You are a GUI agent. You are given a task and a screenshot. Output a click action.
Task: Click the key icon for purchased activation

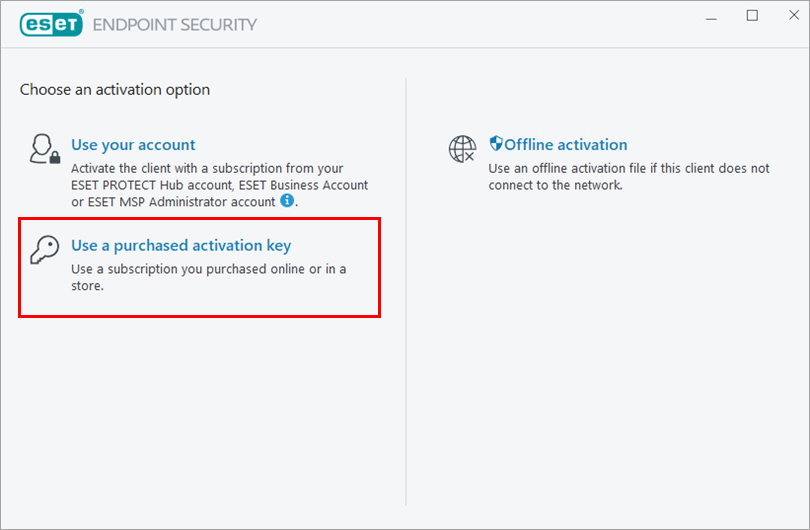pyautogui.click(x=44, y=250)
